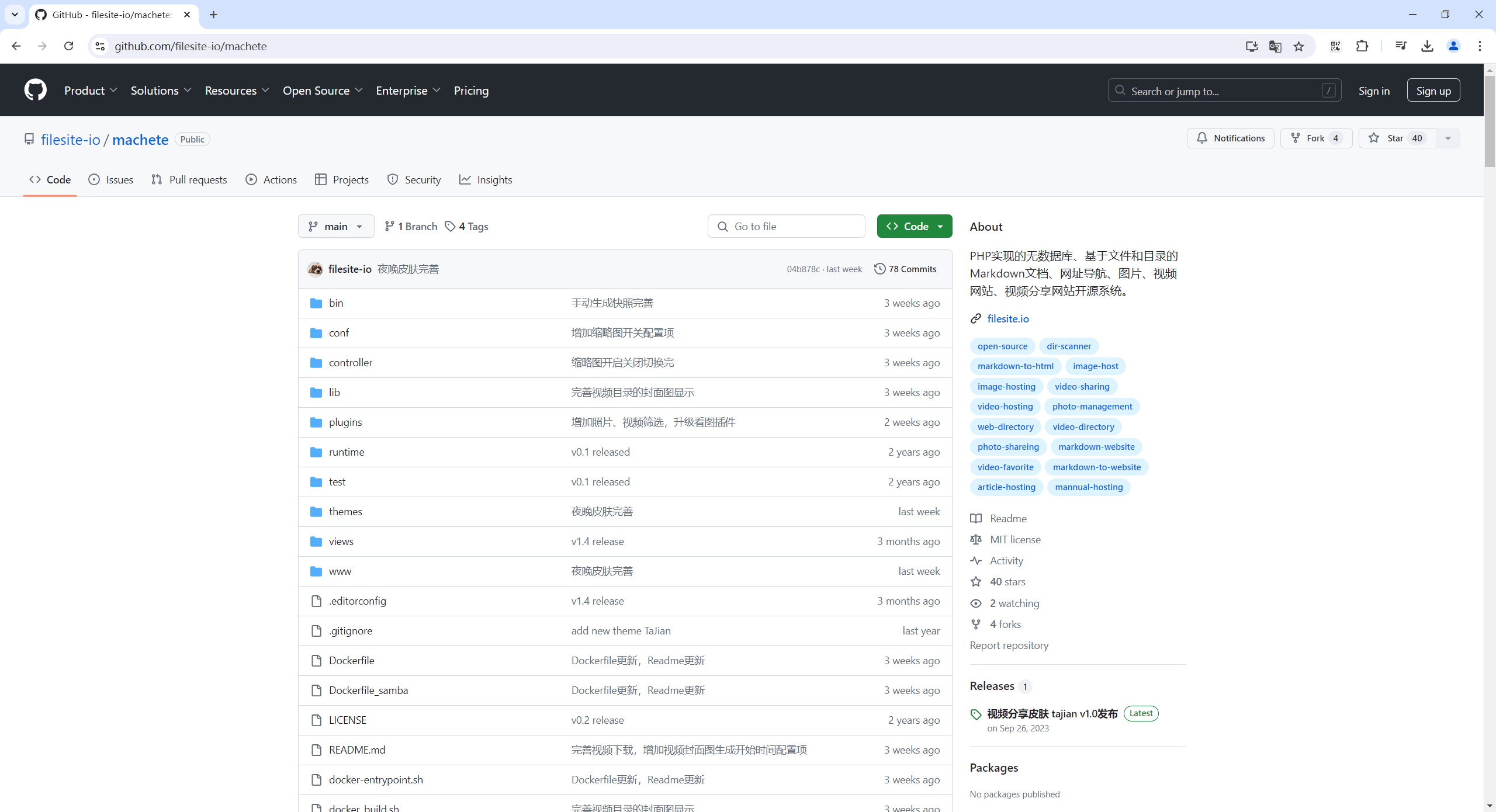
Task: Expand the Product menu
Action: tap(91, 91)
